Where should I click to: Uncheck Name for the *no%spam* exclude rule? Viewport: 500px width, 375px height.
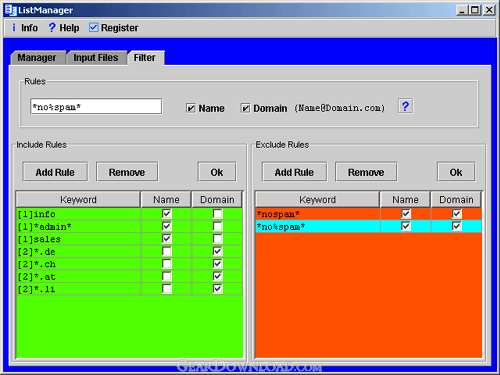click(x=406, y=226)
